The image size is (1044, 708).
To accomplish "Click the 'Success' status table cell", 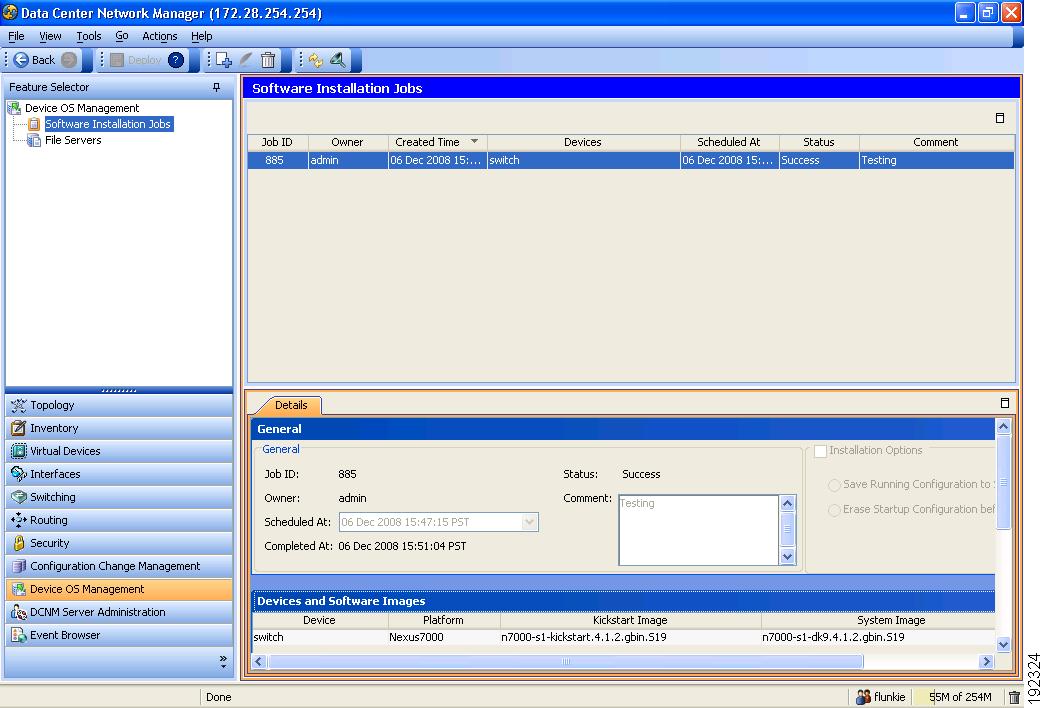I will pos(819,161).
